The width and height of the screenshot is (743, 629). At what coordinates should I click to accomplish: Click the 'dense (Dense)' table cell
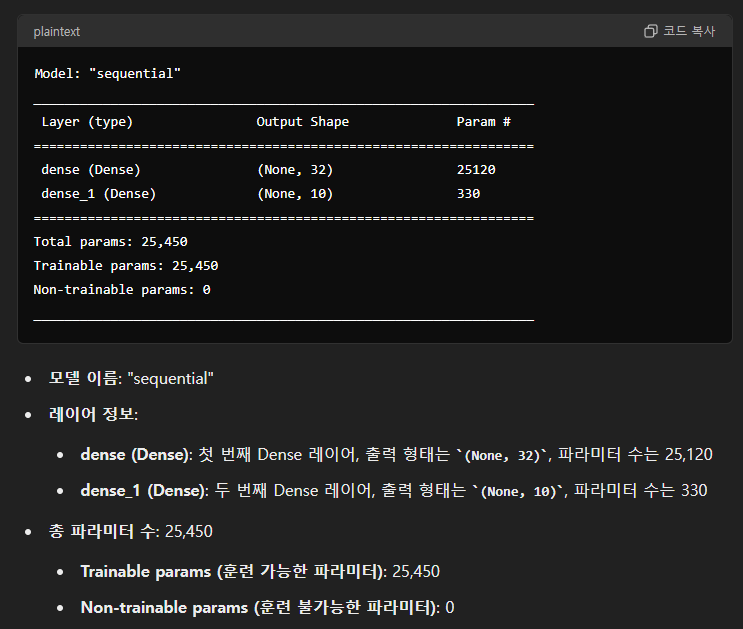point(91,170)
